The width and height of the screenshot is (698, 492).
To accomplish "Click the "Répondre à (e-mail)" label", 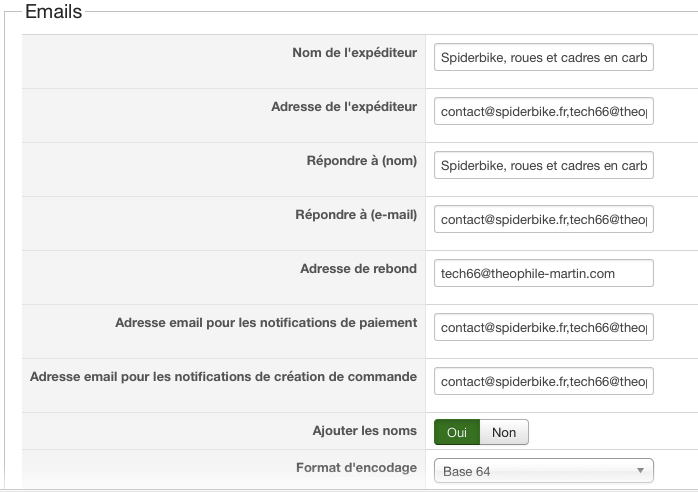I will (356, 214).
